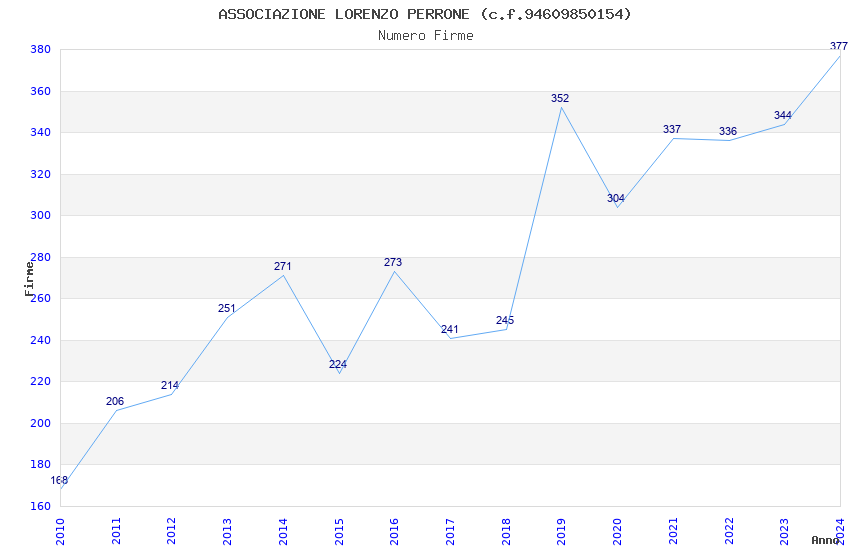Click the y-axis value 280
This screenshot has width=850, height=550.
(x=40, y=257)
